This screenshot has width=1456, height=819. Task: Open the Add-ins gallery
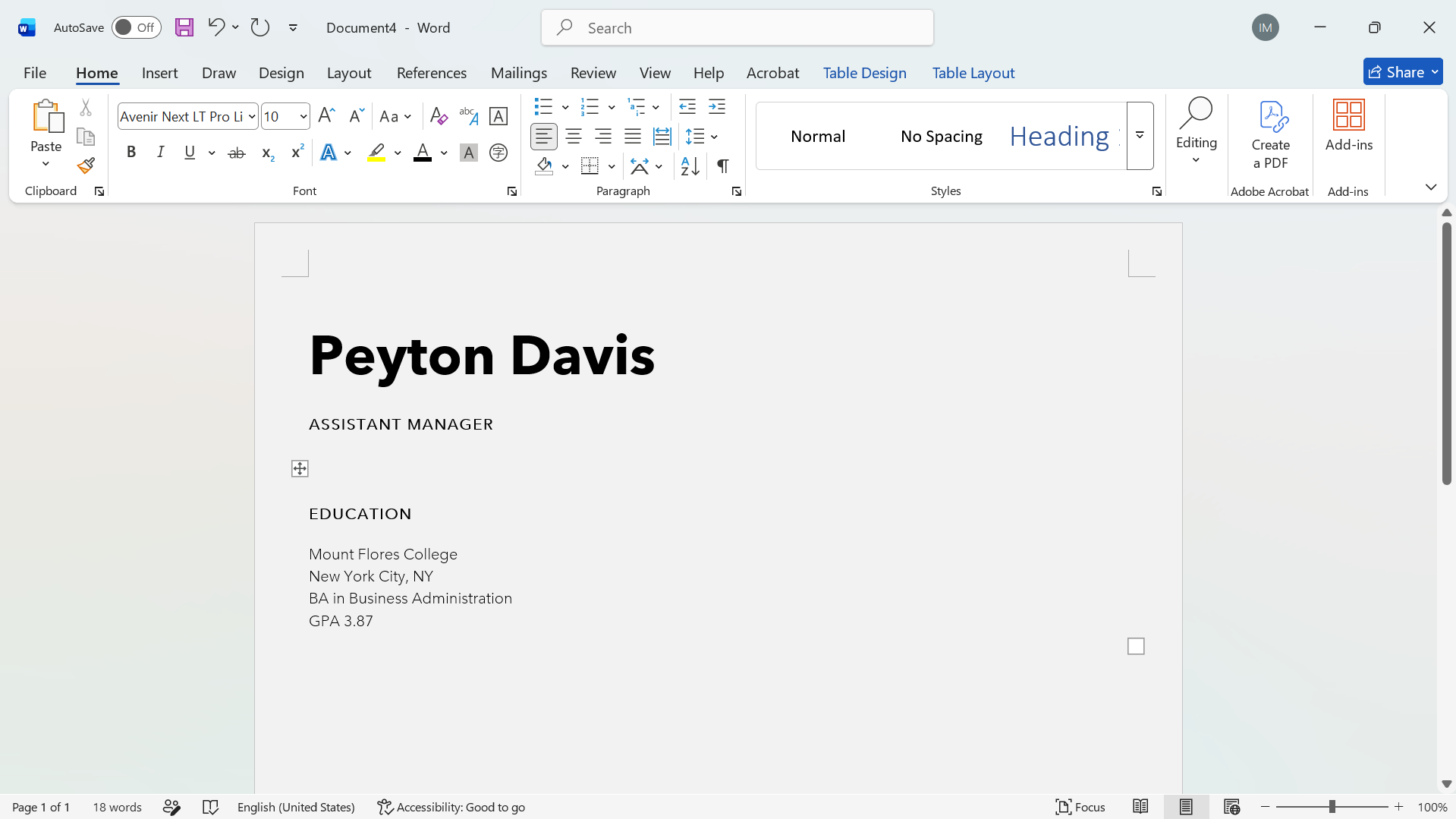(x=1349, y=126)
